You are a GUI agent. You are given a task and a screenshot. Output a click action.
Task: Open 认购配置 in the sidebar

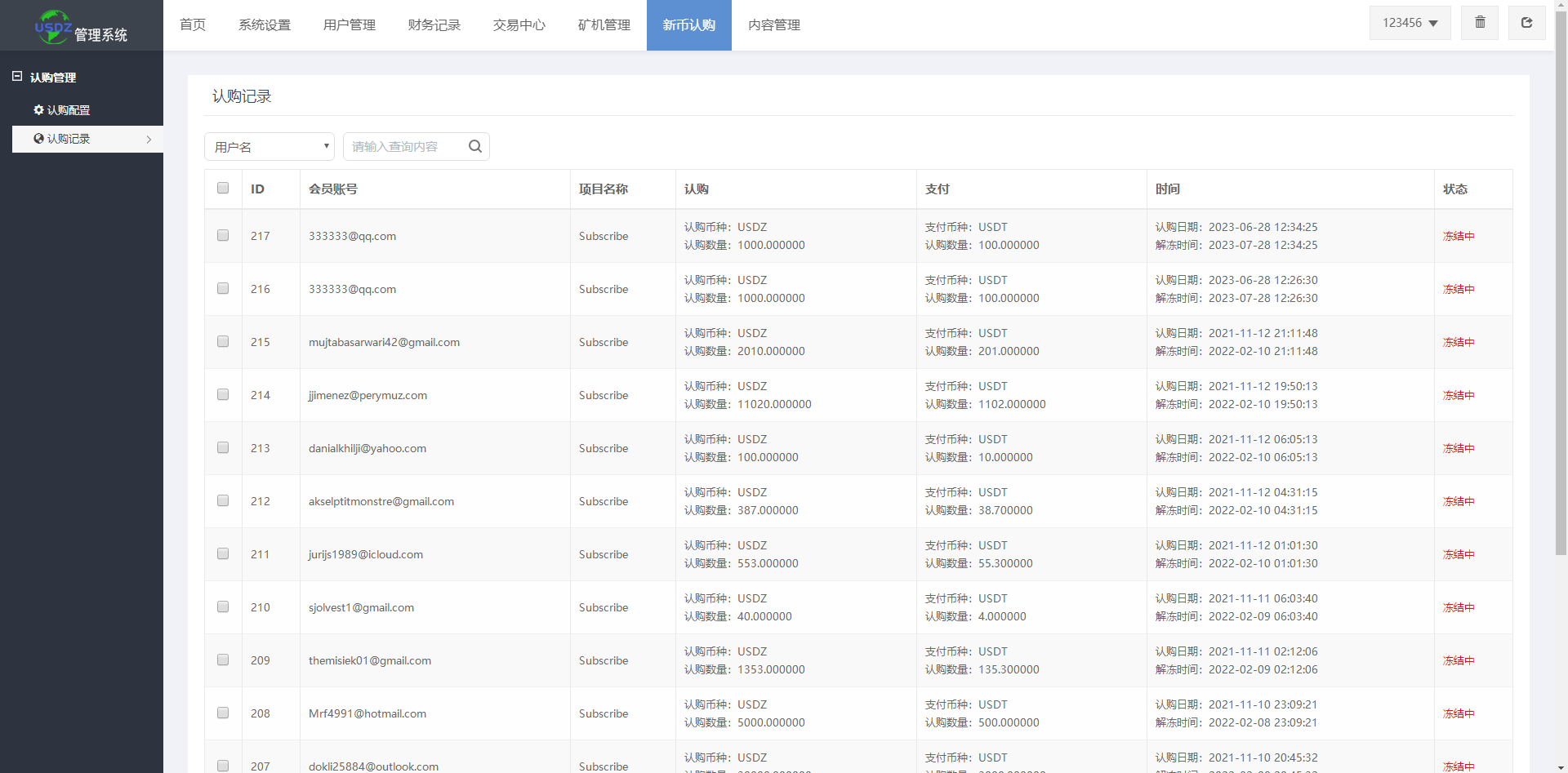69,110
